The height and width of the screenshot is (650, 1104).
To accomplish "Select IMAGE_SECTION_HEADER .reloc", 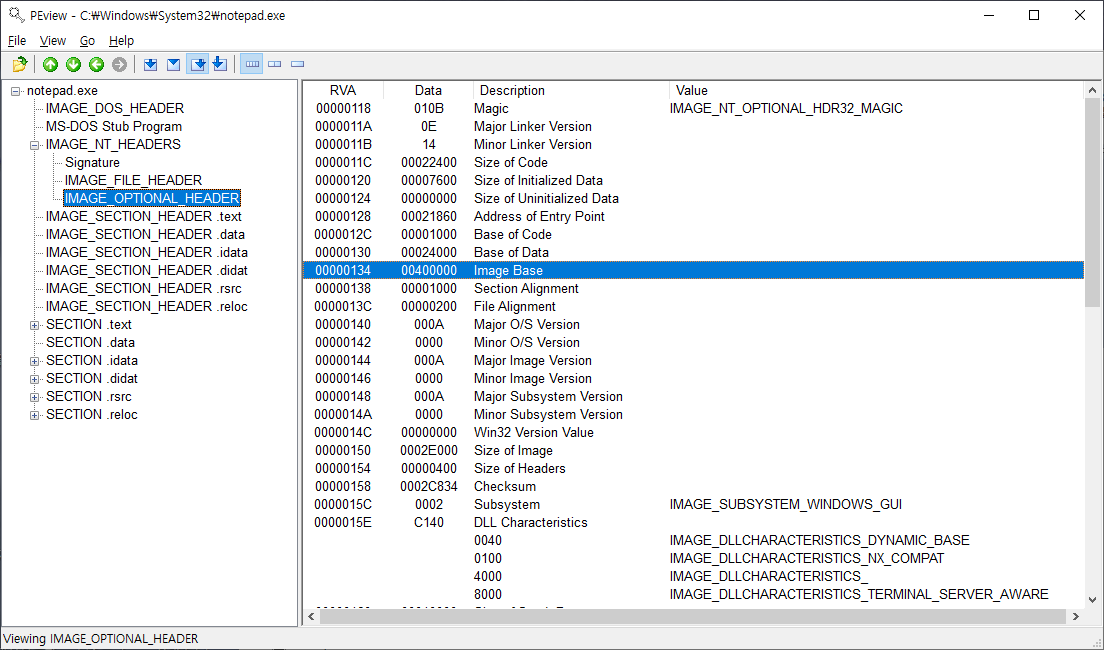I will point(146,306).
